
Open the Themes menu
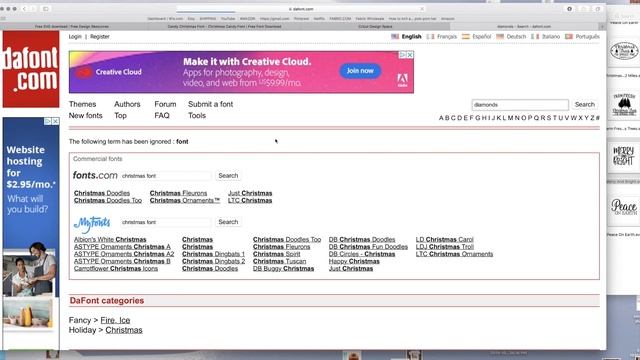click(82, 104)
